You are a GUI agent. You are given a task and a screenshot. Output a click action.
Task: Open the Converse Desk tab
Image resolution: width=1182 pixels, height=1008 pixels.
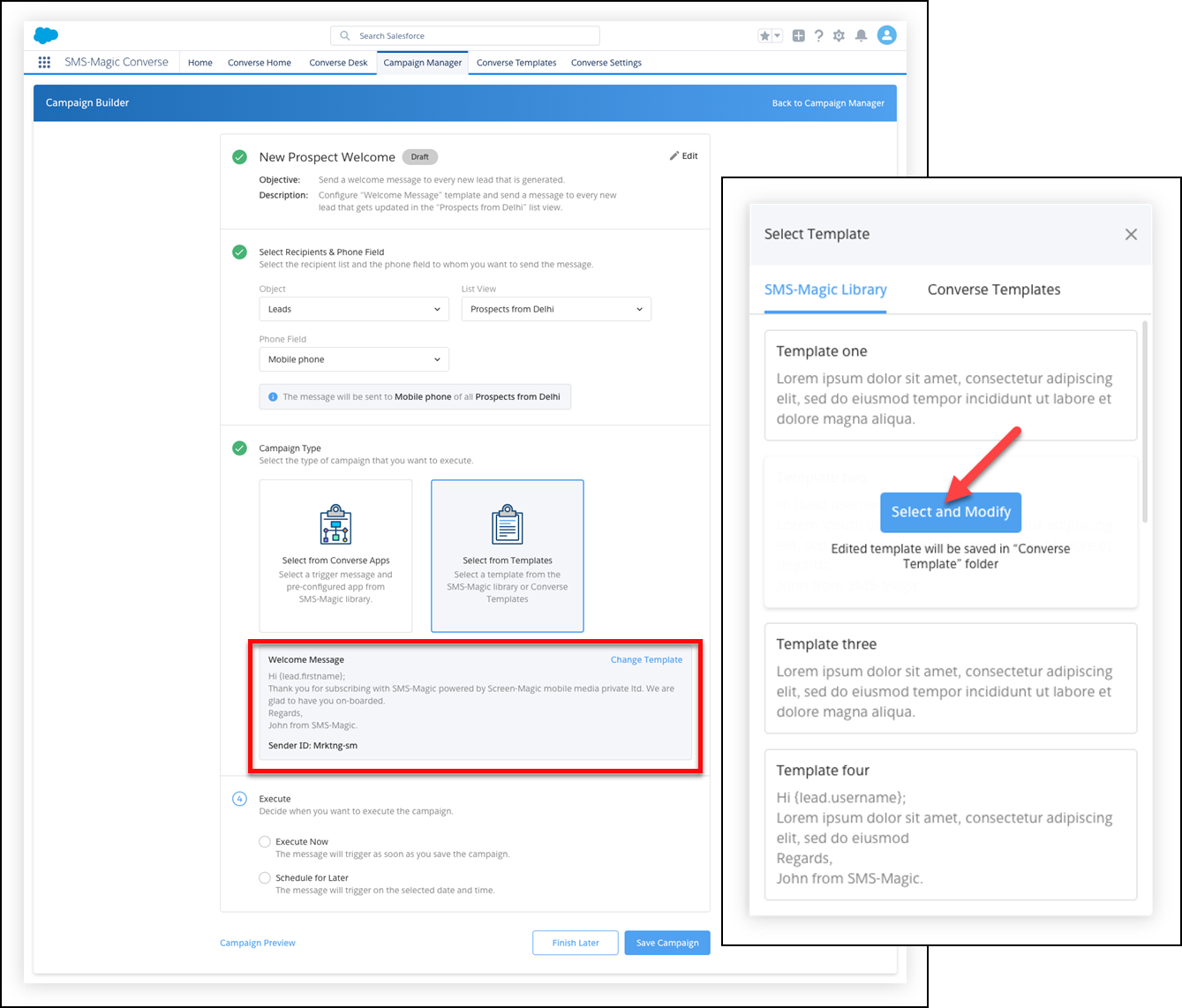click(x=338, y=63)
